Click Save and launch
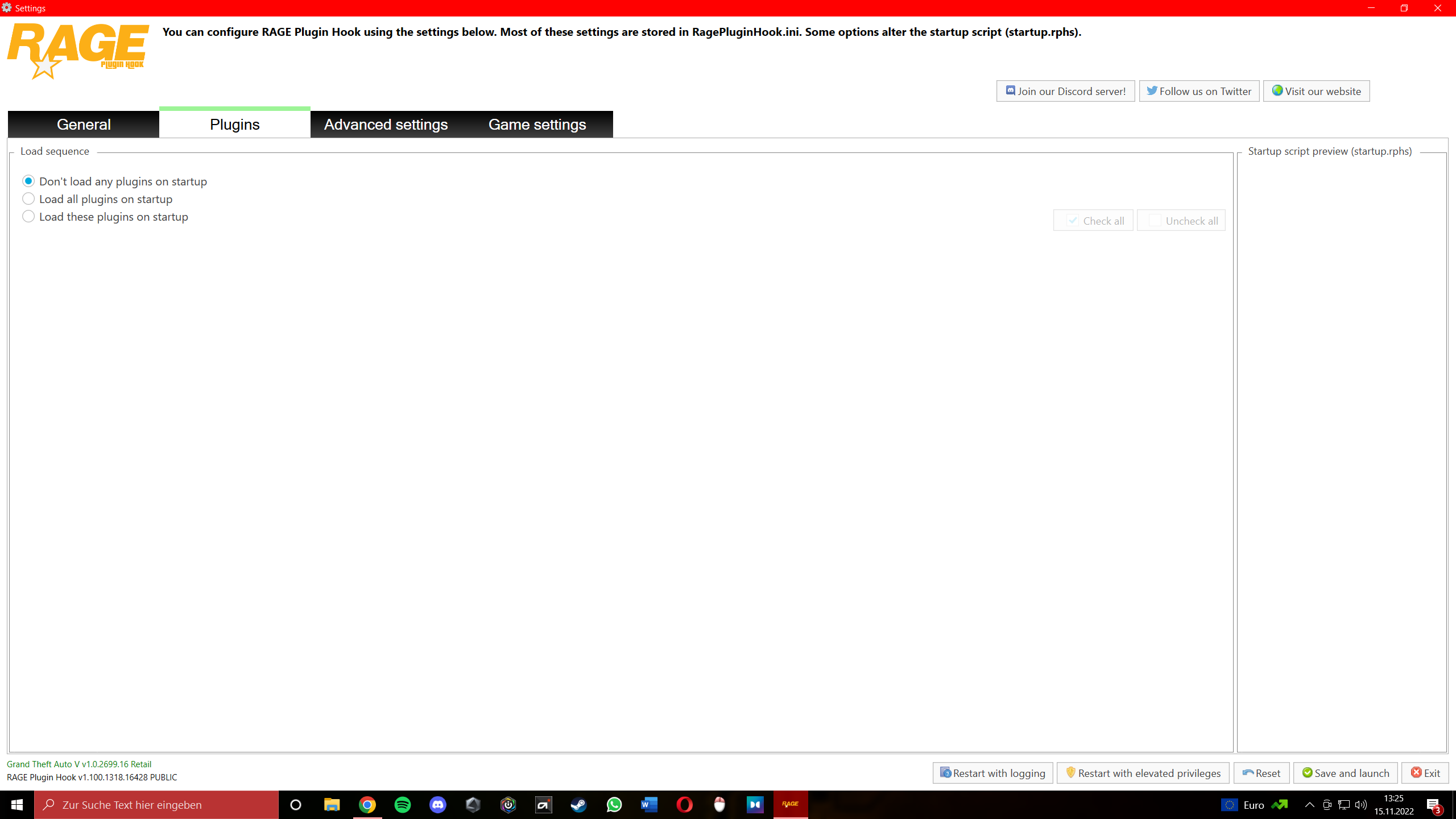 click(x=1345, y=773)
